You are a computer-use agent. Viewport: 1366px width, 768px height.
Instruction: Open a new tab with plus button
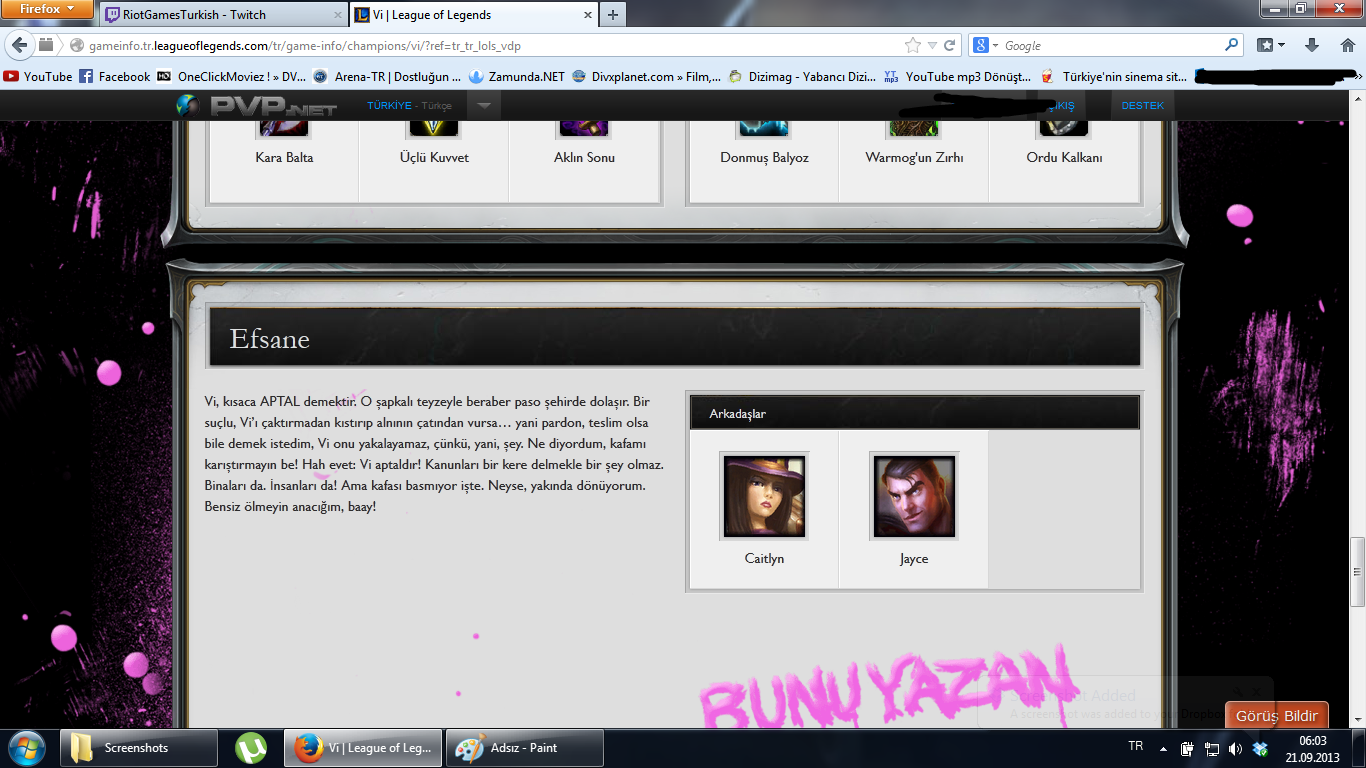(x=612, y=15)
